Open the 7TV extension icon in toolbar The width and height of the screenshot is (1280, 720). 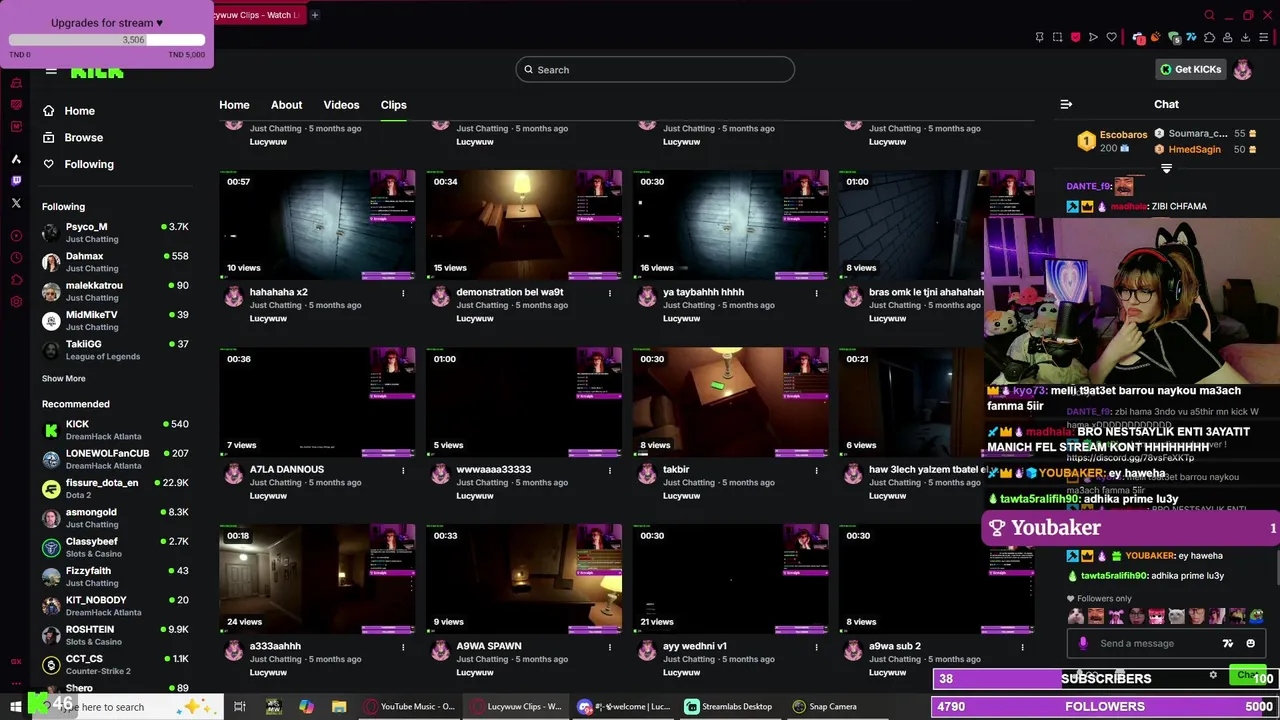[1192, 37]
